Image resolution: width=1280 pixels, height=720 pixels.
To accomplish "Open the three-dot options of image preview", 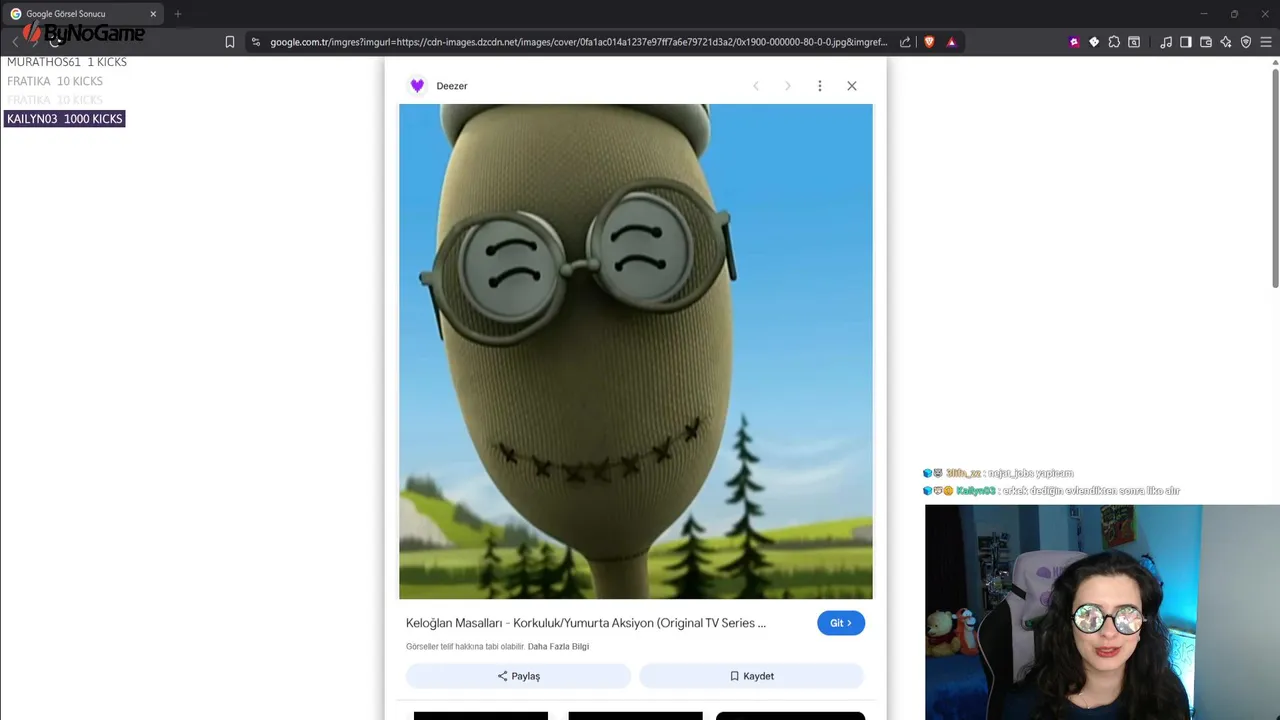I will coord(820,86).
